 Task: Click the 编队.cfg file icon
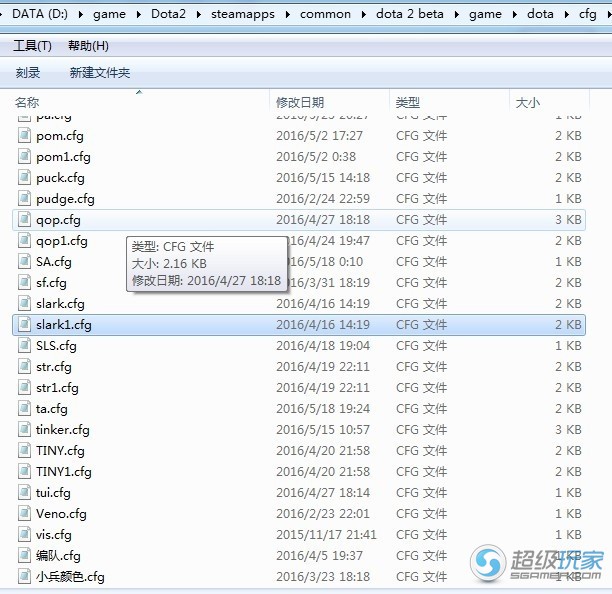click(x=24, y=556)
